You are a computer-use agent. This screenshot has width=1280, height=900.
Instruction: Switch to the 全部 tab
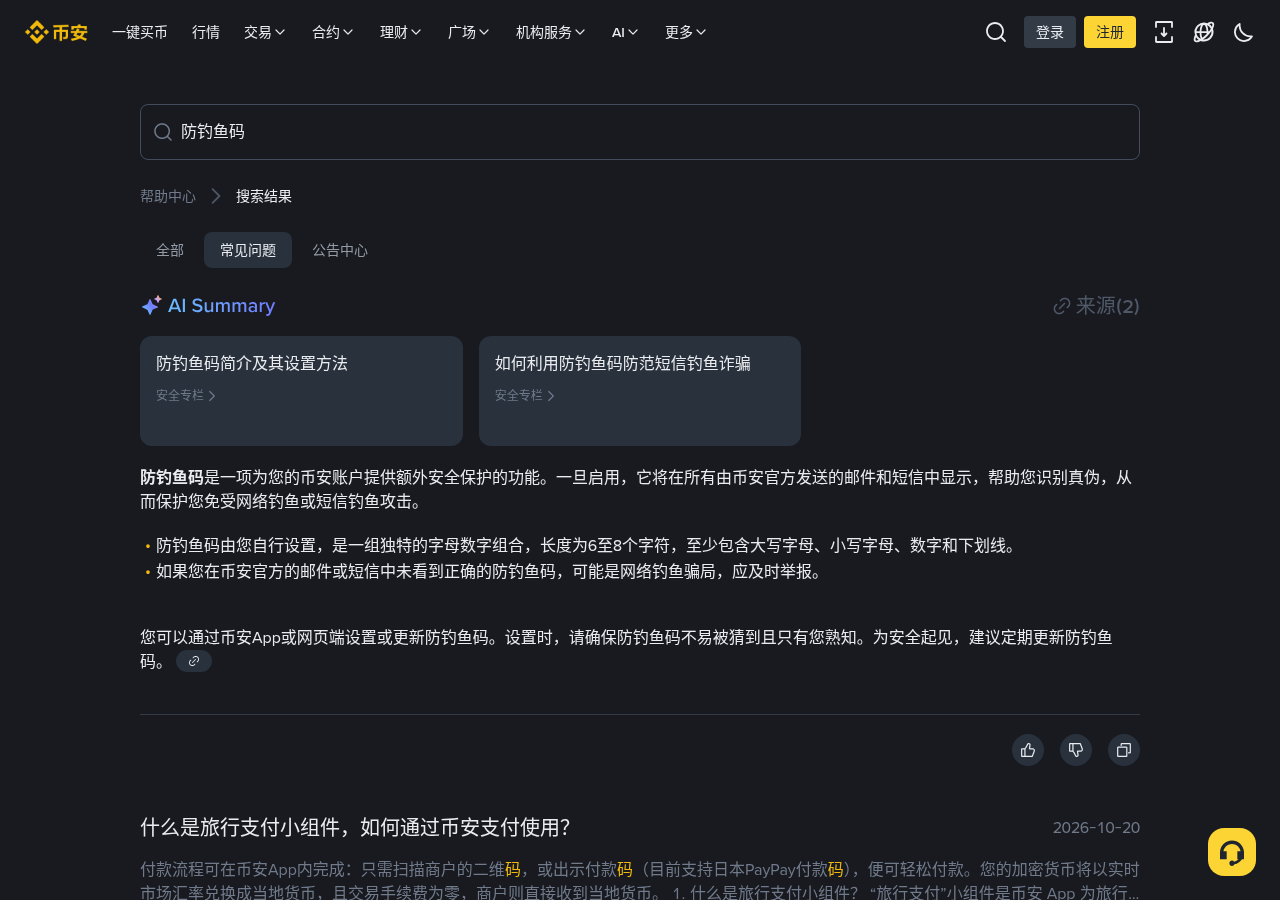[170, 250]
